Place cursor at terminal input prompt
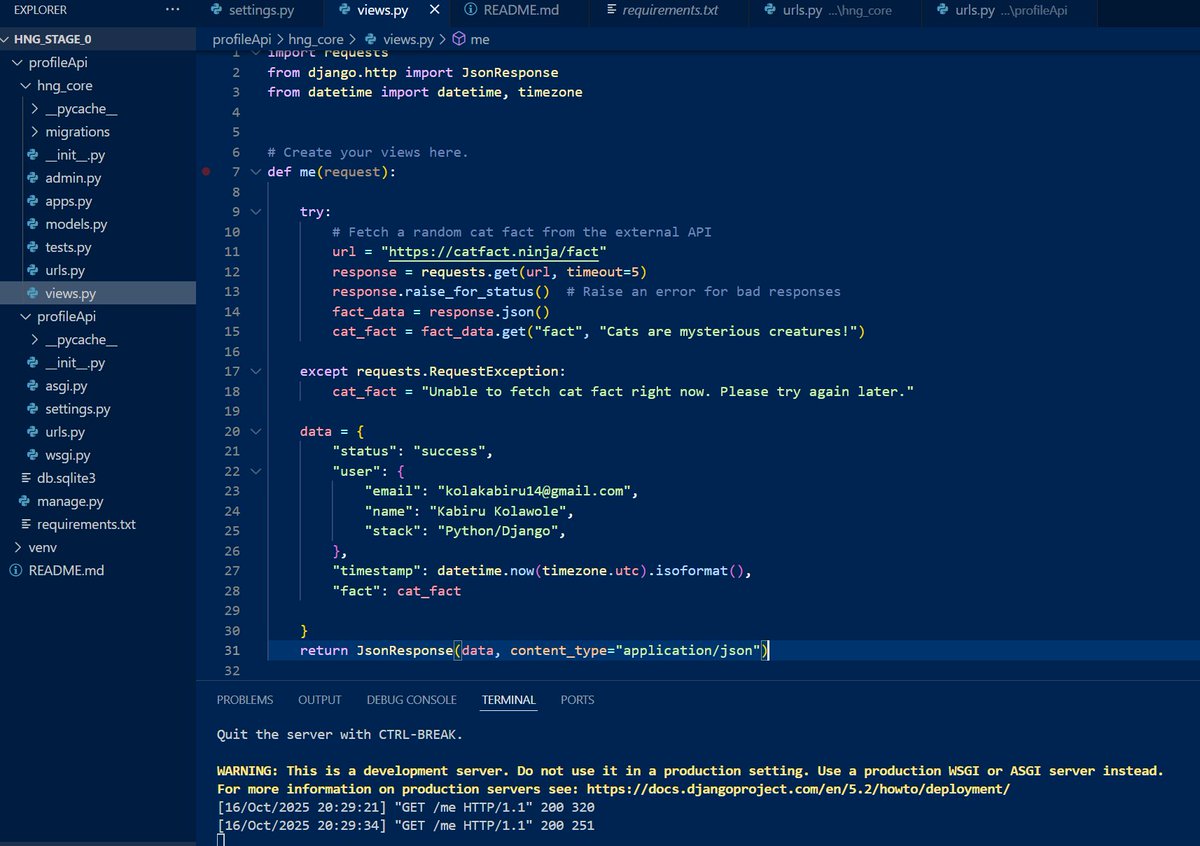1200x846 pixels. (x=222, y=839)
